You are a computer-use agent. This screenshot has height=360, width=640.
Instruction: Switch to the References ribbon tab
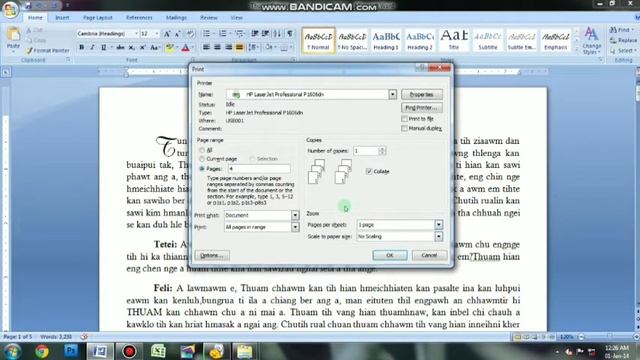pos(139,18)
